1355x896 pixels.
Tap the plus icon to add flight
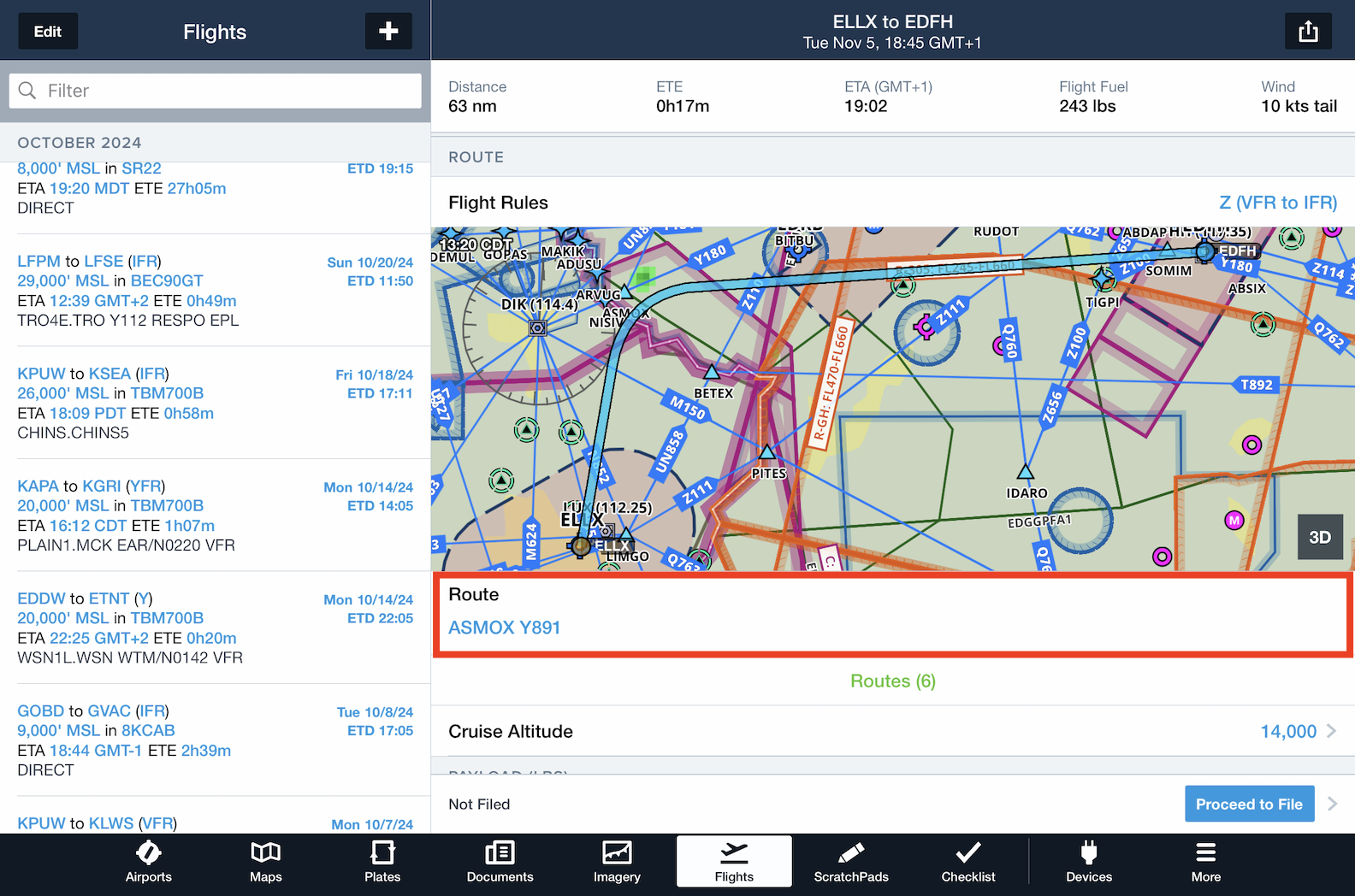pos(388,32)
